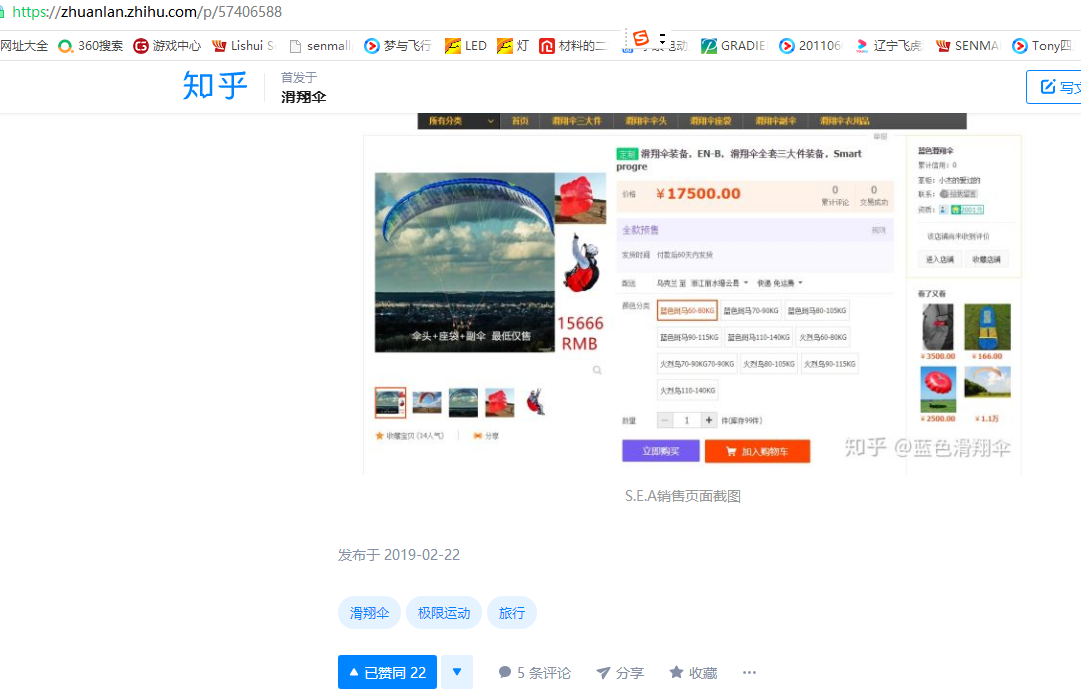Click the publish date 发布于 2019-02-22

point(398,555)
